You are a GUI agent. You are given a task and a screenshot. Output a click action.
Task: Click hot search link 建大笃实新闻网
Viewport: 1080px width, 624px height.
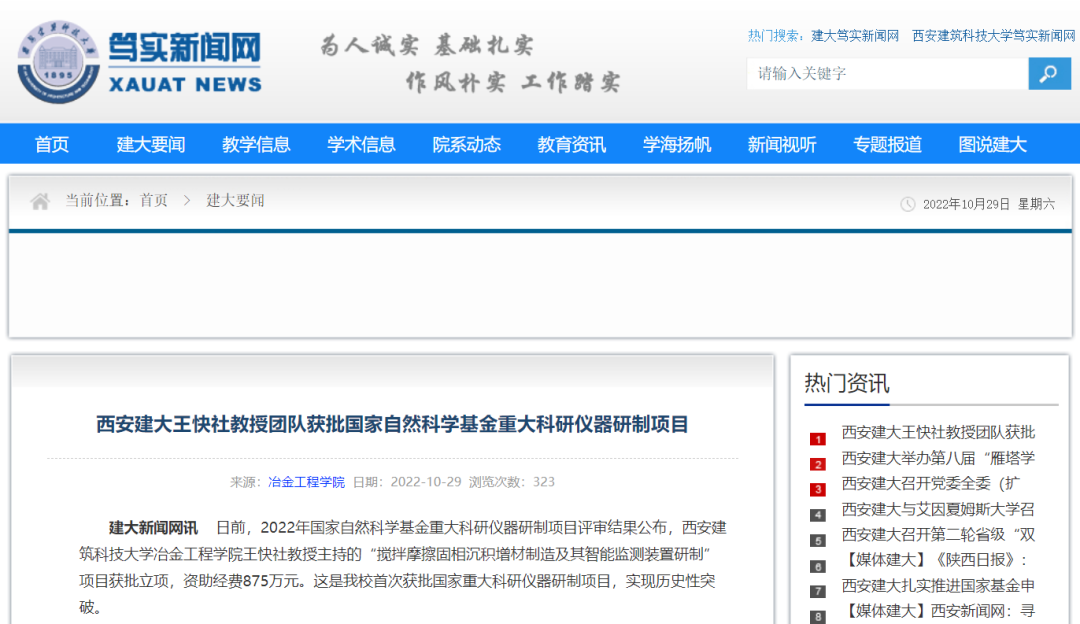click(x=855, y=36)
